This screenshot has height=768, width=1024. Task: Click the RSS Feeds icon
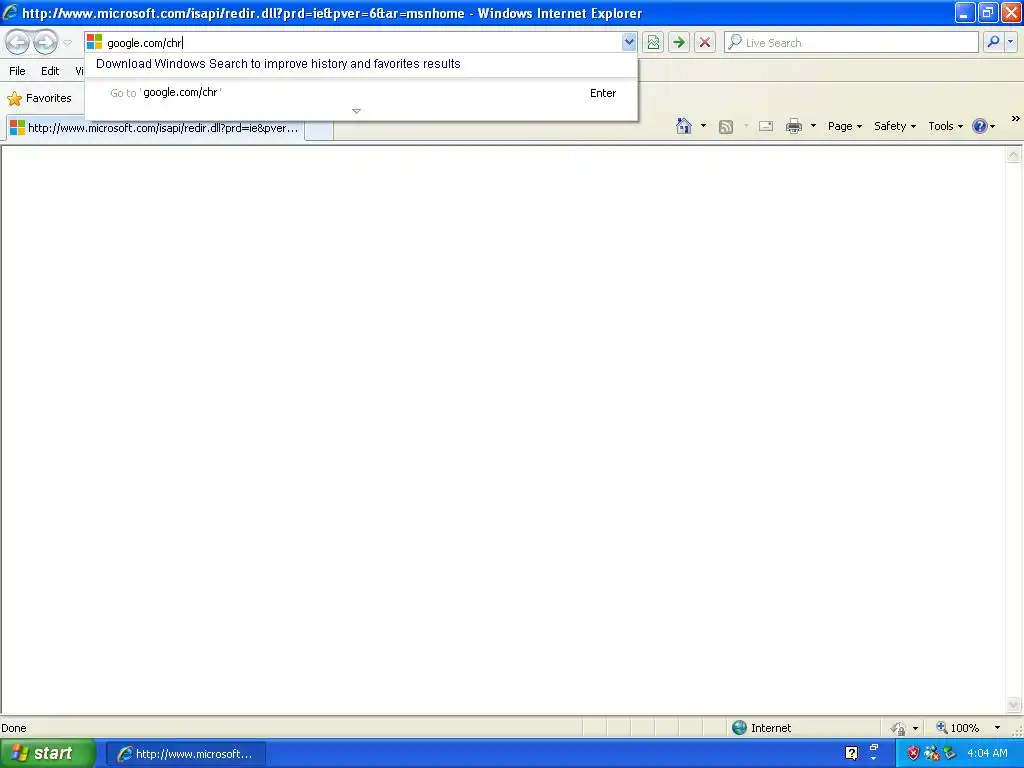[x=726, y=127]
